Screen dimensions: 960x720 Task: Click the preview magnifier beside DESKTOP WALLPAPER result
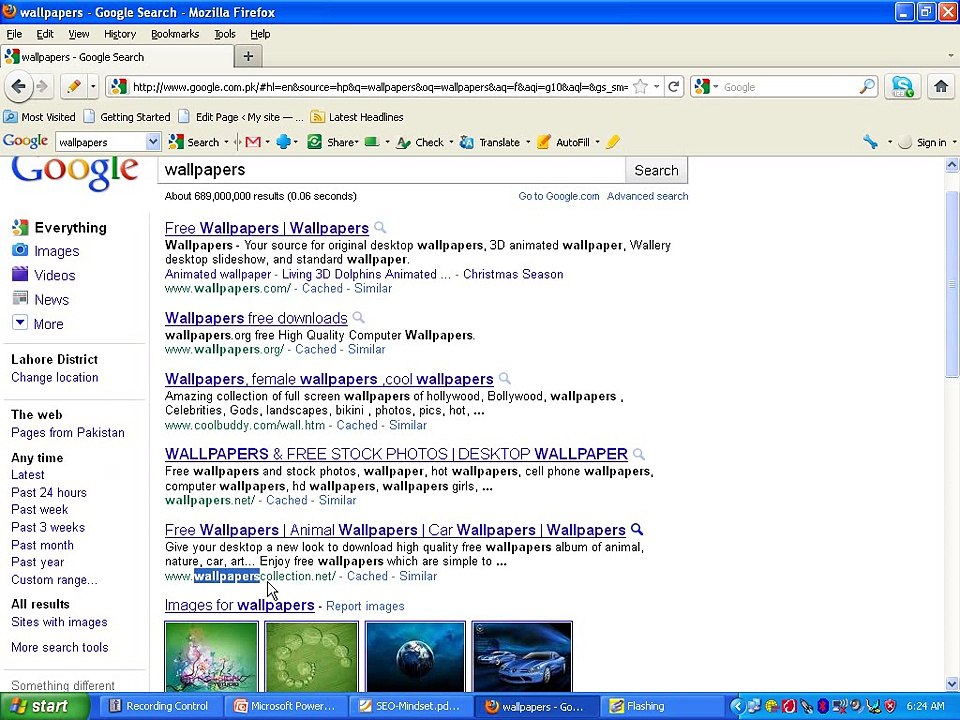point(639,454)
